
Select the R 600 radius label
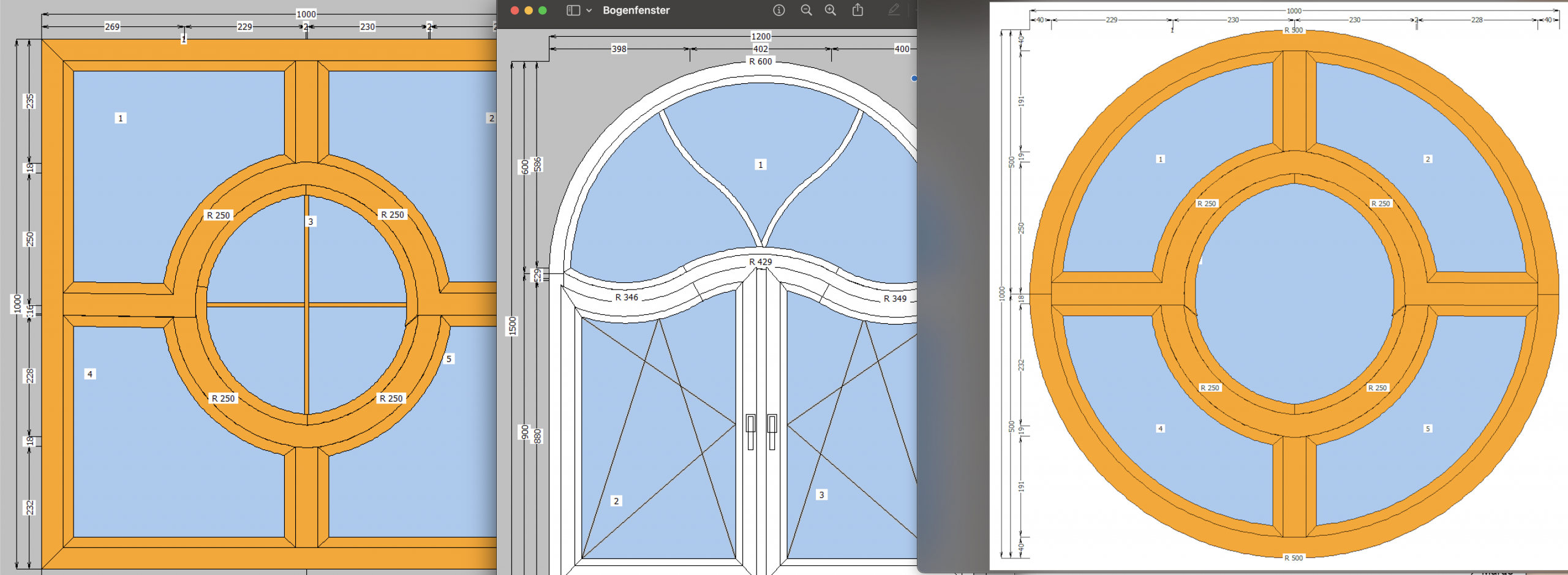click(x=760, y=62)
